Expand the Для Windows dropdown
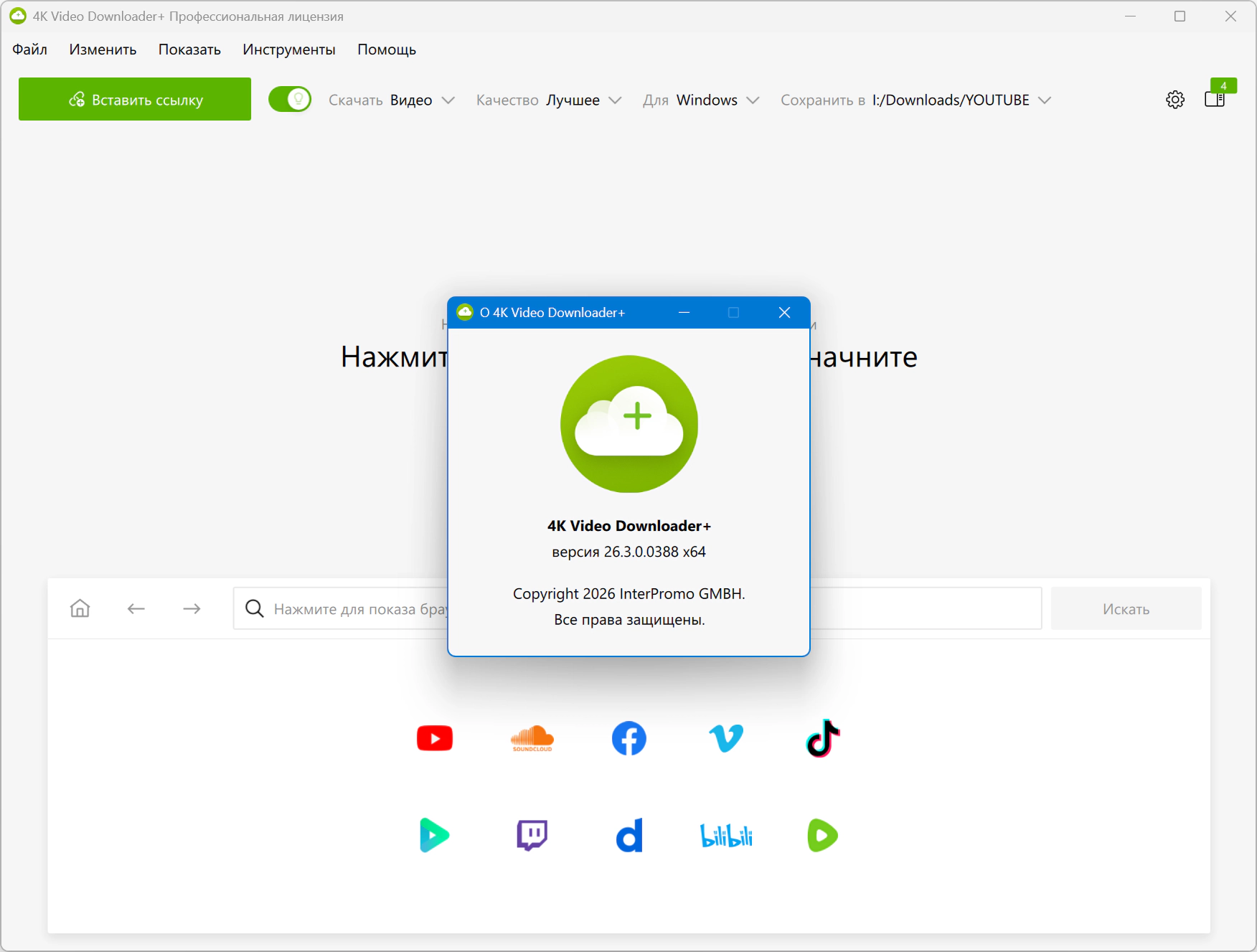 tap(701, 100)
